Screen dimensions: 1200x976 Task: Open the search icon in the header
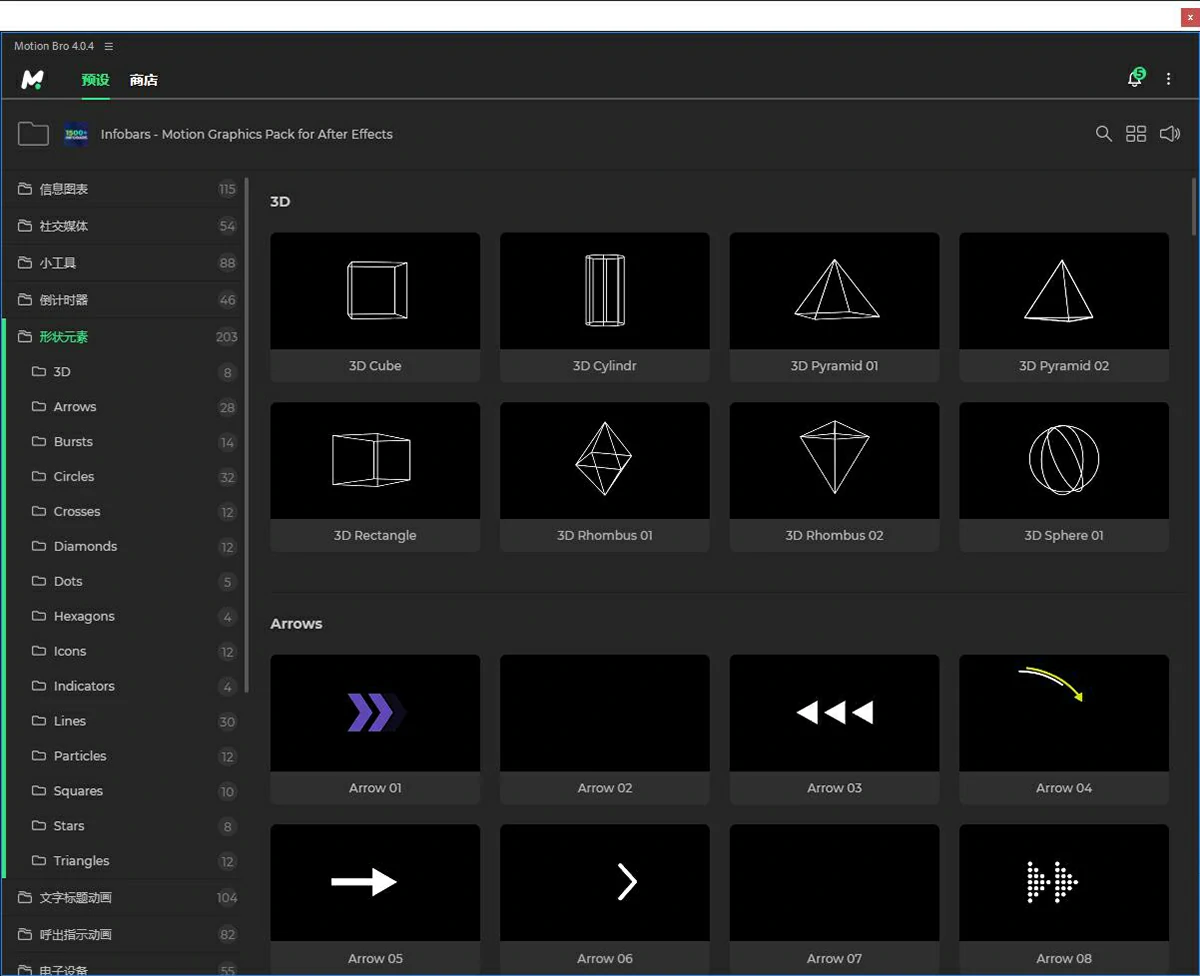tap(1104, 134)
